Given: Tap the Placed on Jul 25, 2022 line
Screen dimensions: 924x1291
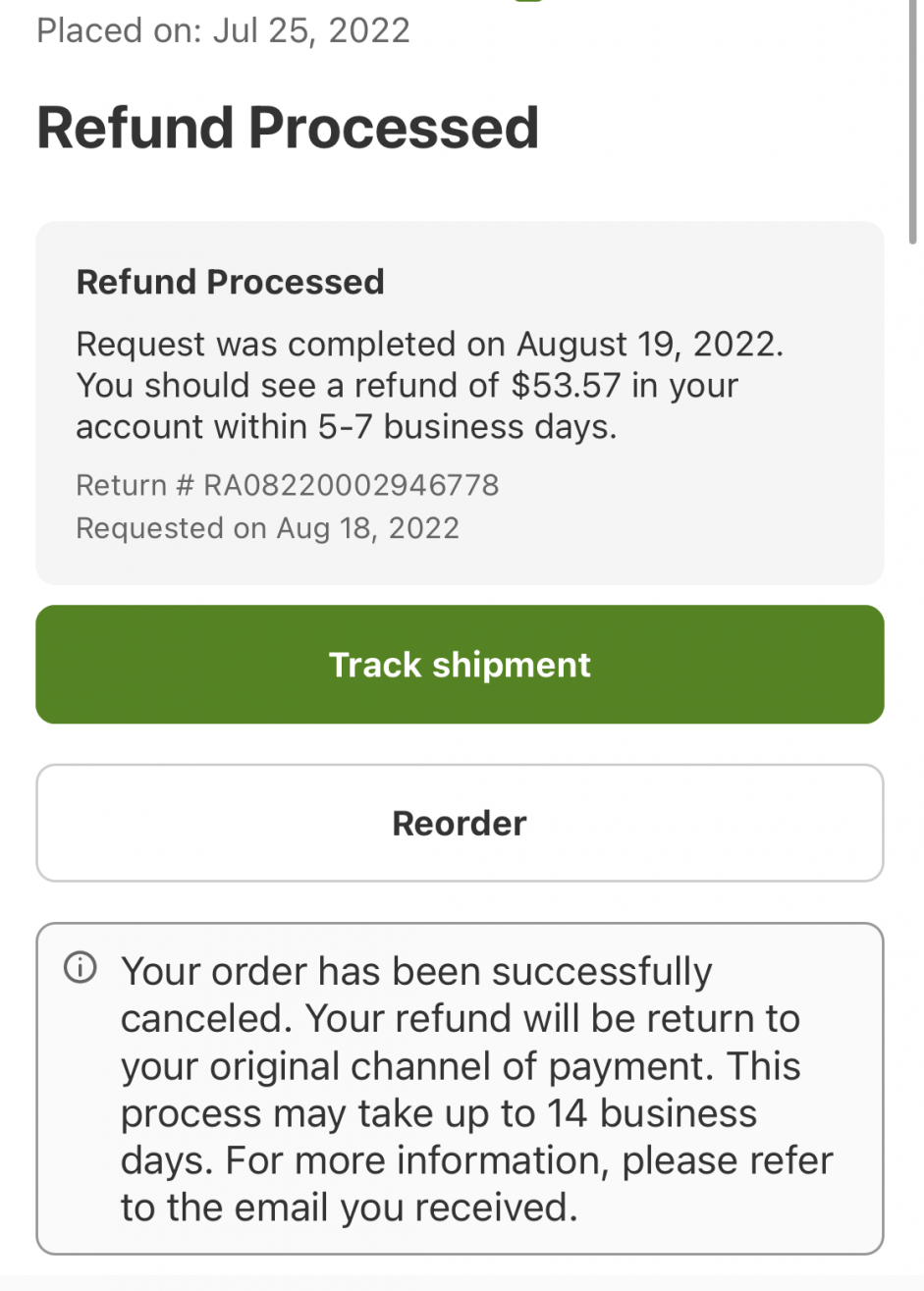Looking at the screenshot, I should 223,30.
